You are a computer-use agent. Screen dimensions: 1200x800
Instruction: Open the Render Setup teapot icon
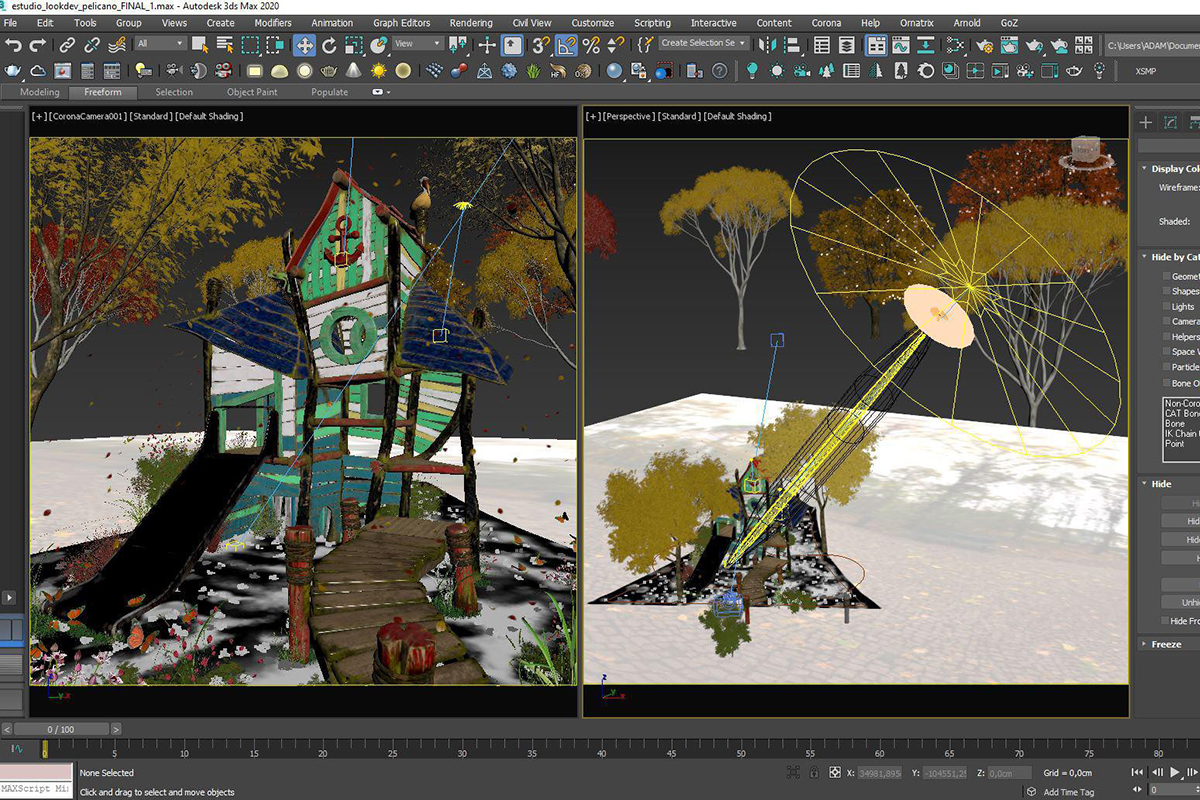pos(984,45)
